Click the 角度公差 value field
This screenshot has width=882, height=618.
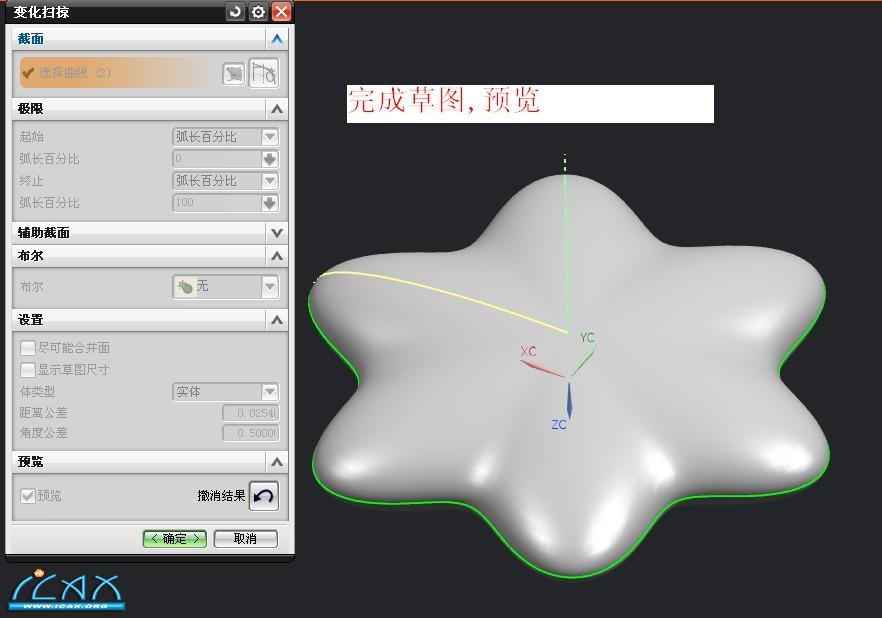click(x=251, y=433)
